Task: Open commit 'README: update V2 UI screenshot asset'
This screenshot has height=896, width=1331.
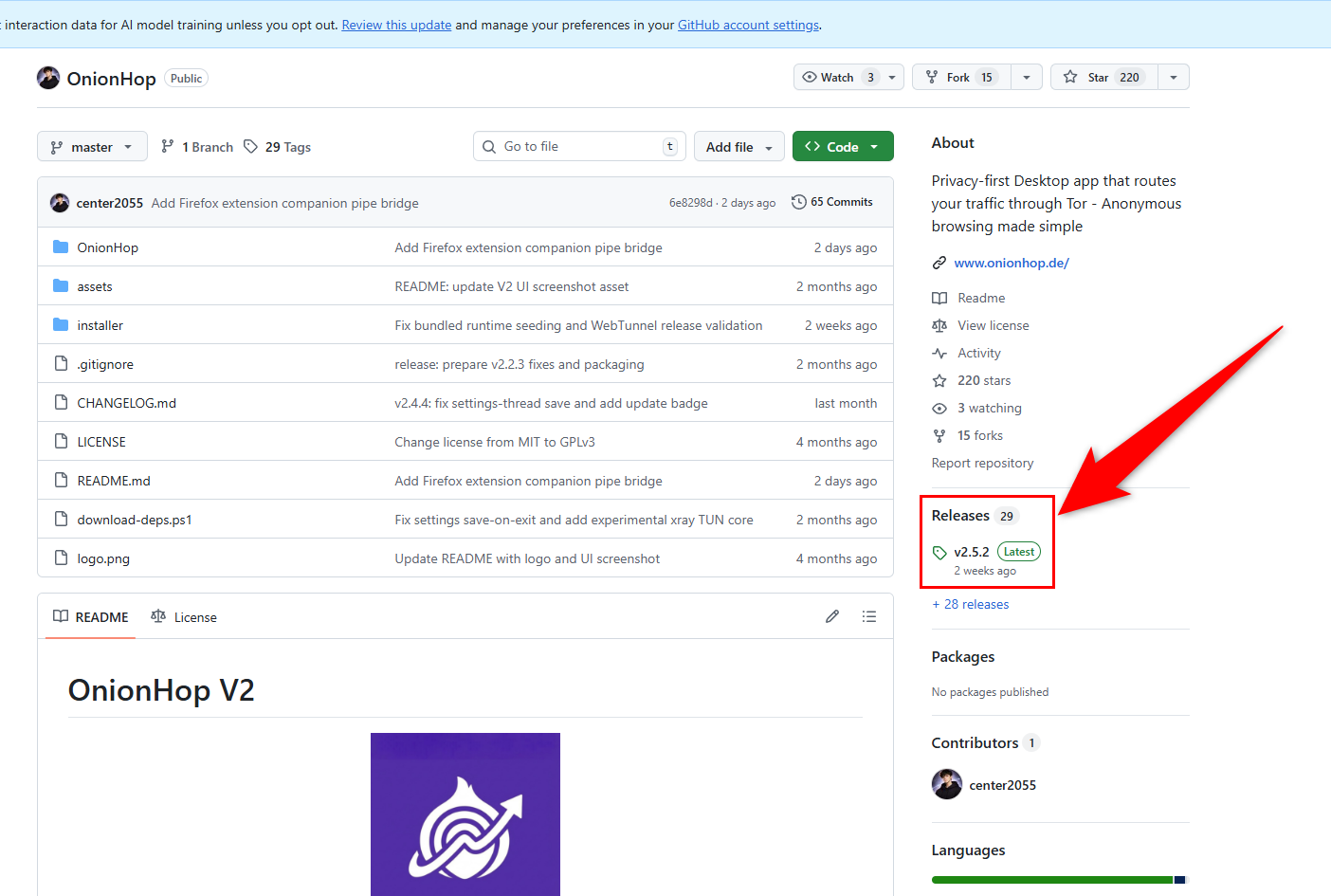Action: click(x=512, y=286)
